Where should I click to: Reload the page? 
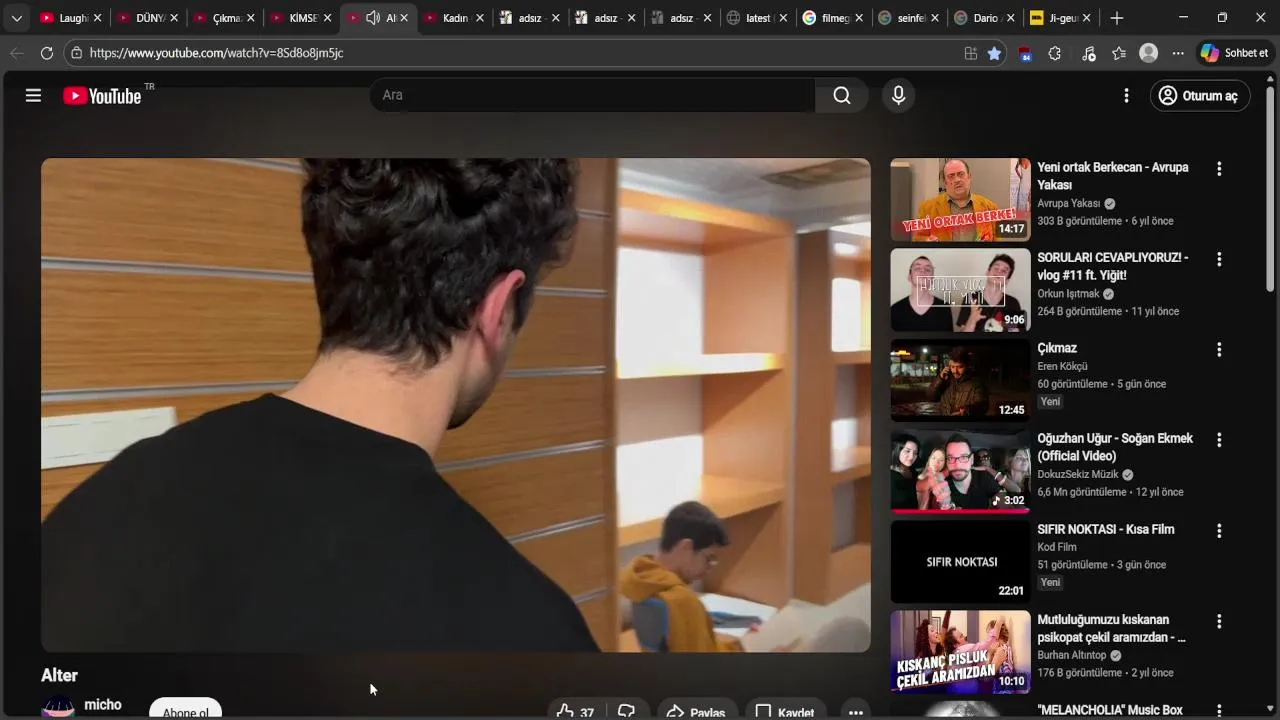[x=47, y=53]
